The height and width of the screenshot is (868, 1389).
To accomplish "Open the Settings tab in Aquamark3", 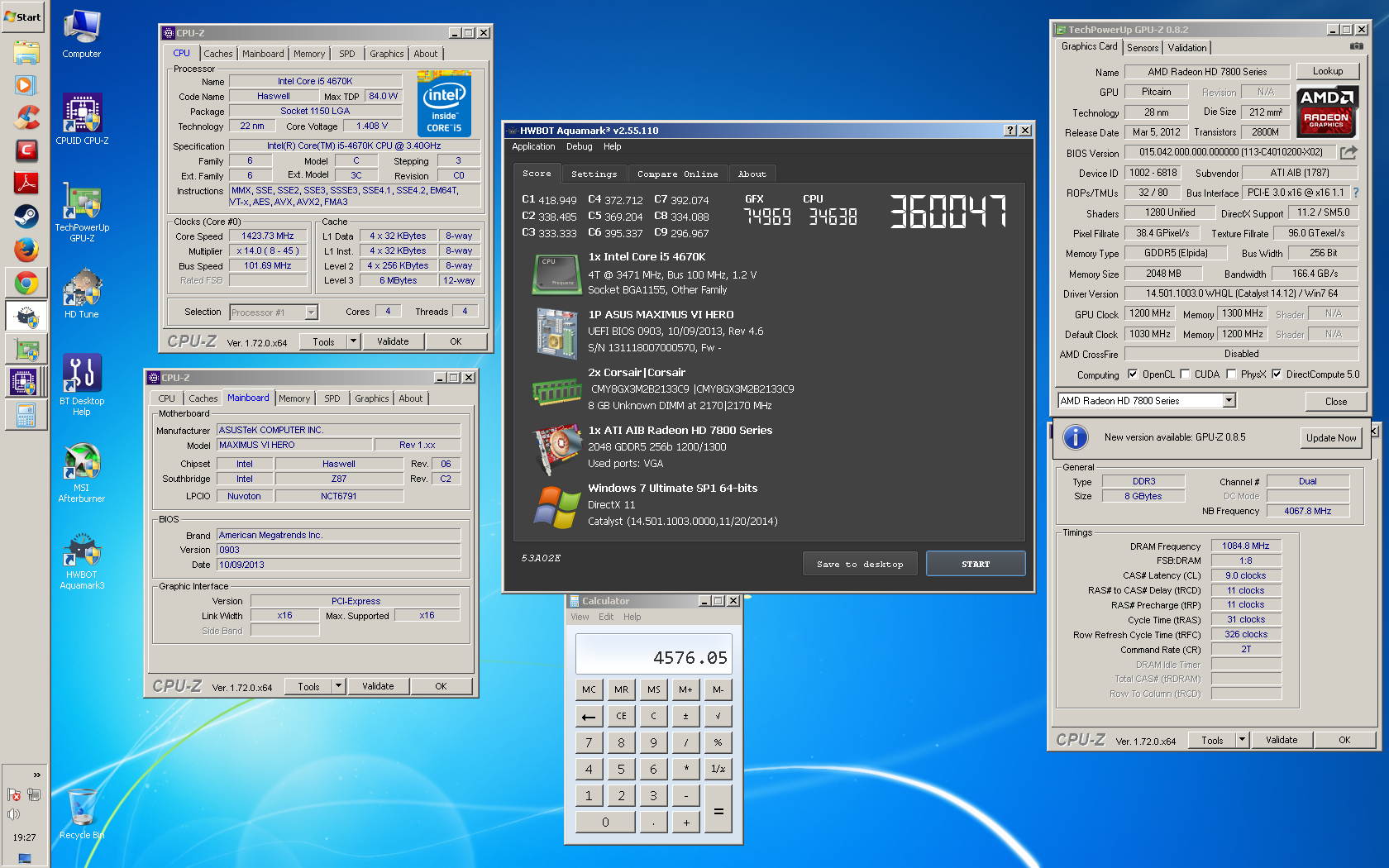I will [594, 174].
